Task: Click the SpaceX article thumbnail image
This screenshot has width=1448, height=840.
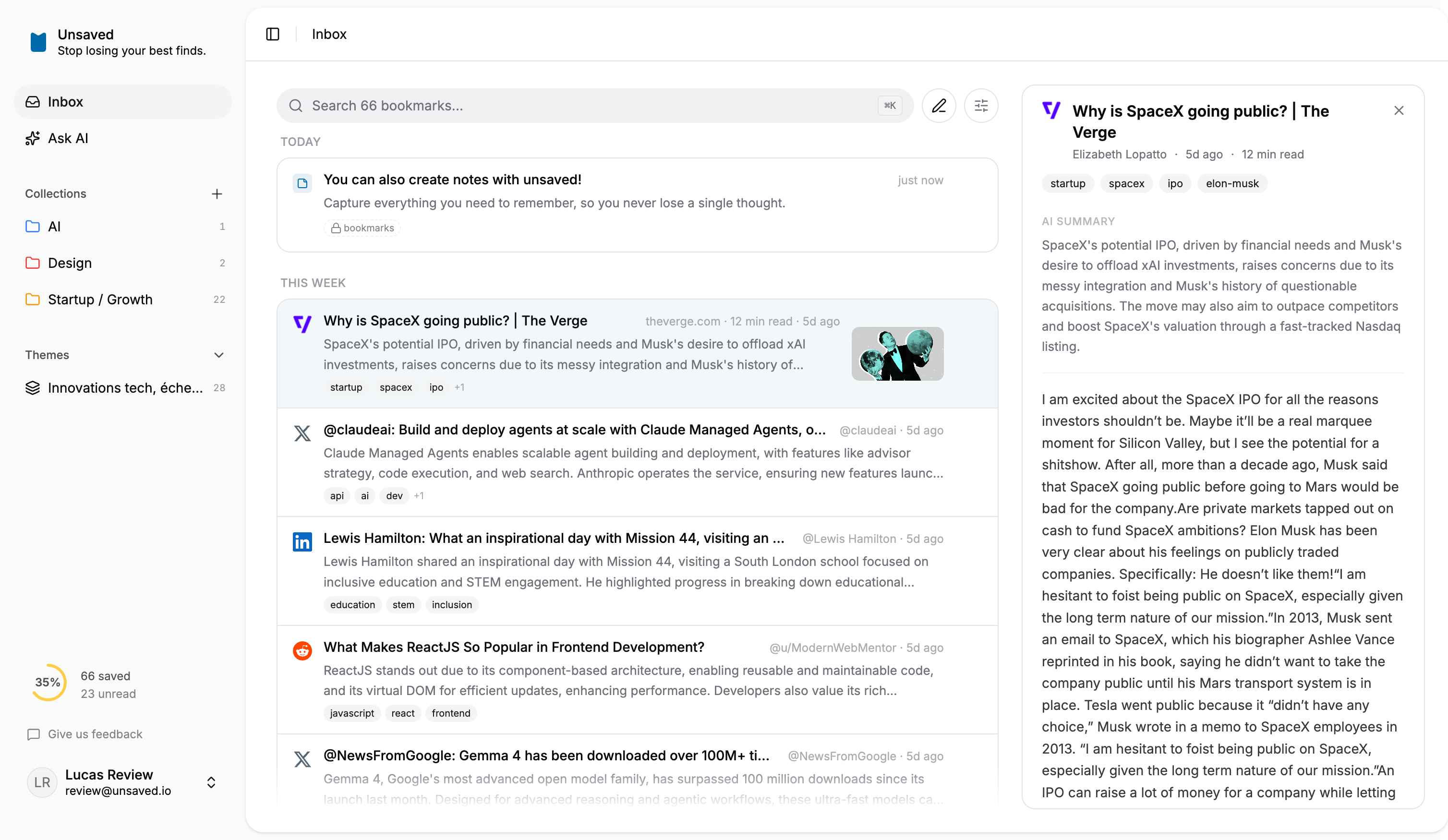Action: (x=897, y=354)
